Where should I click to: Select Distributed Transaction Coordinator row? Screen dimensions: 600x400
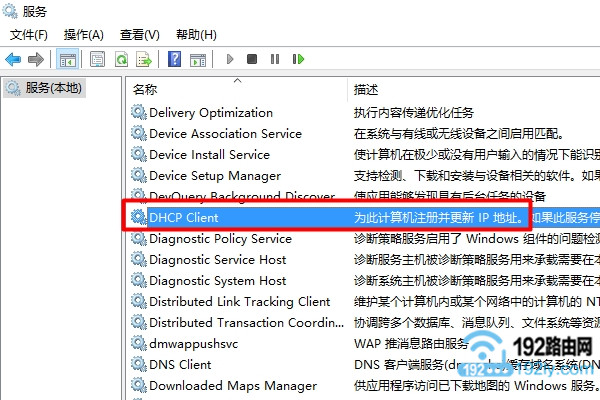click(246, 323)
